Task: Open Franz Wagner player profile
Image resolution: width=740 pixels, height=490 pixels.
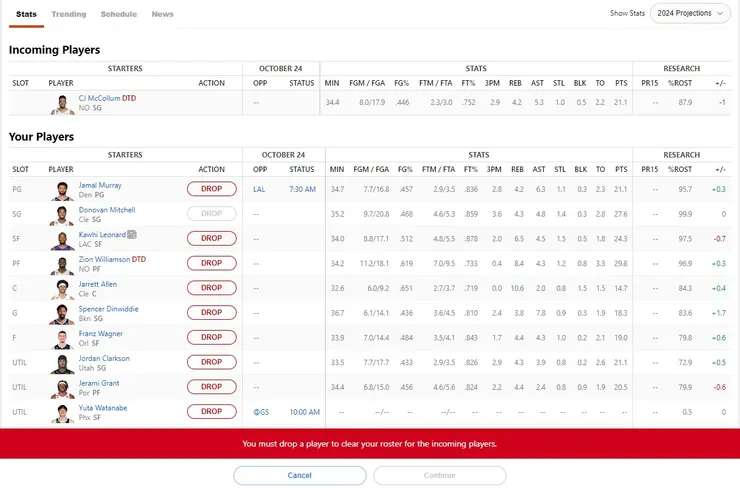Action: (101, 334)
